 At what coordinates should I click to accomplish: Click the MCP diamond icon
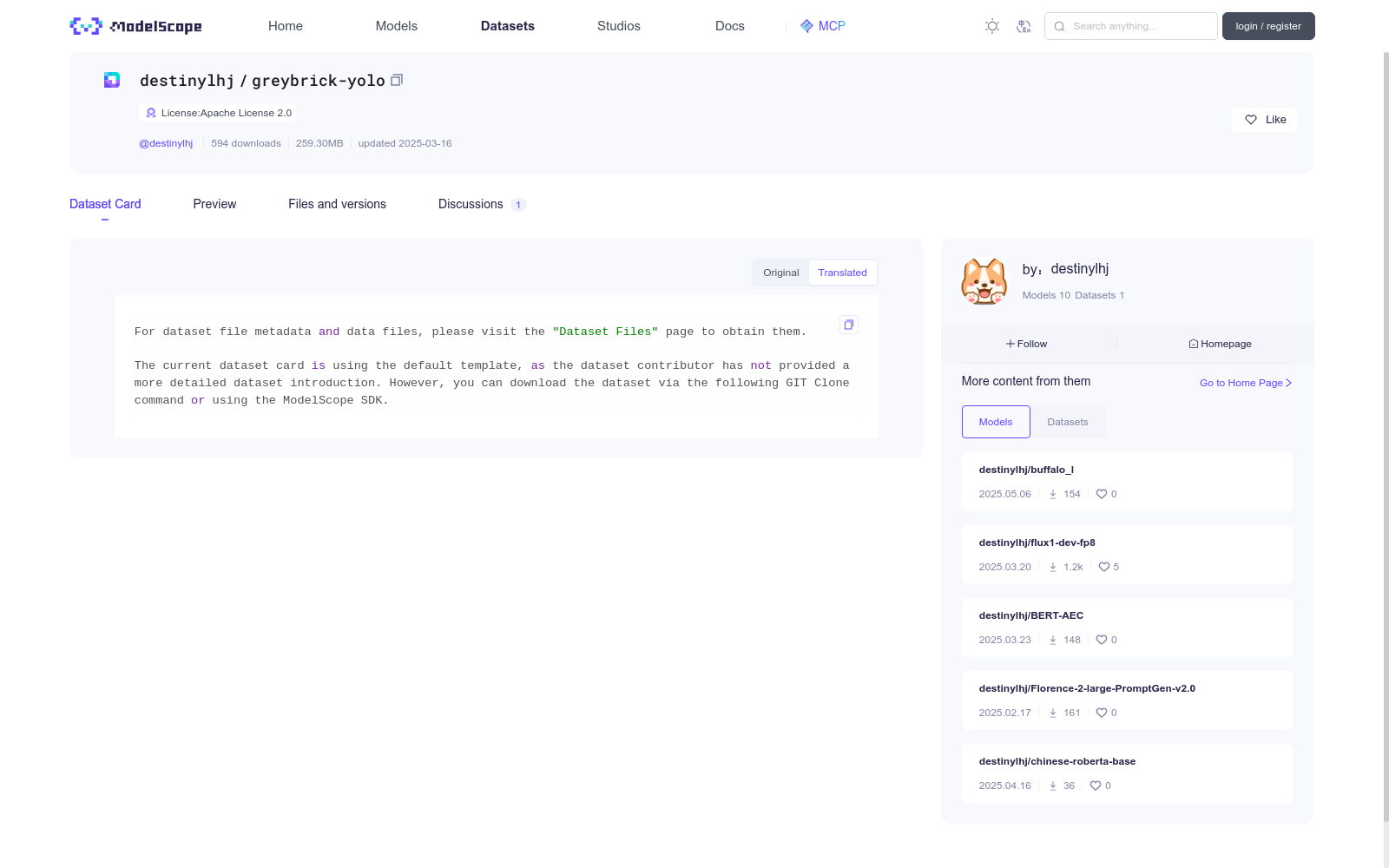(x=806, y=26)
